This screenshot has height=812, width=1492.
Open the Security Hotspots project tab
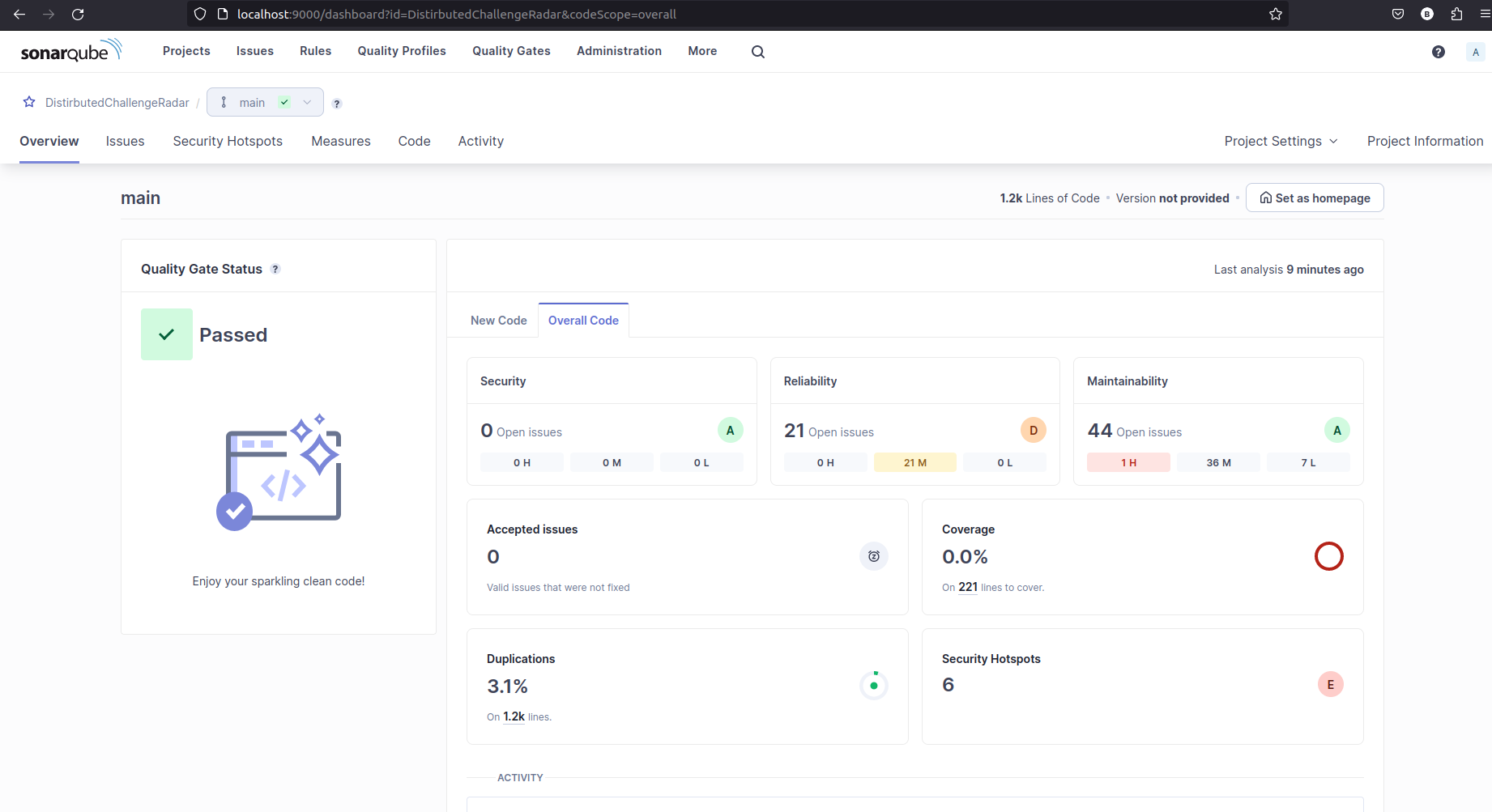228,141
